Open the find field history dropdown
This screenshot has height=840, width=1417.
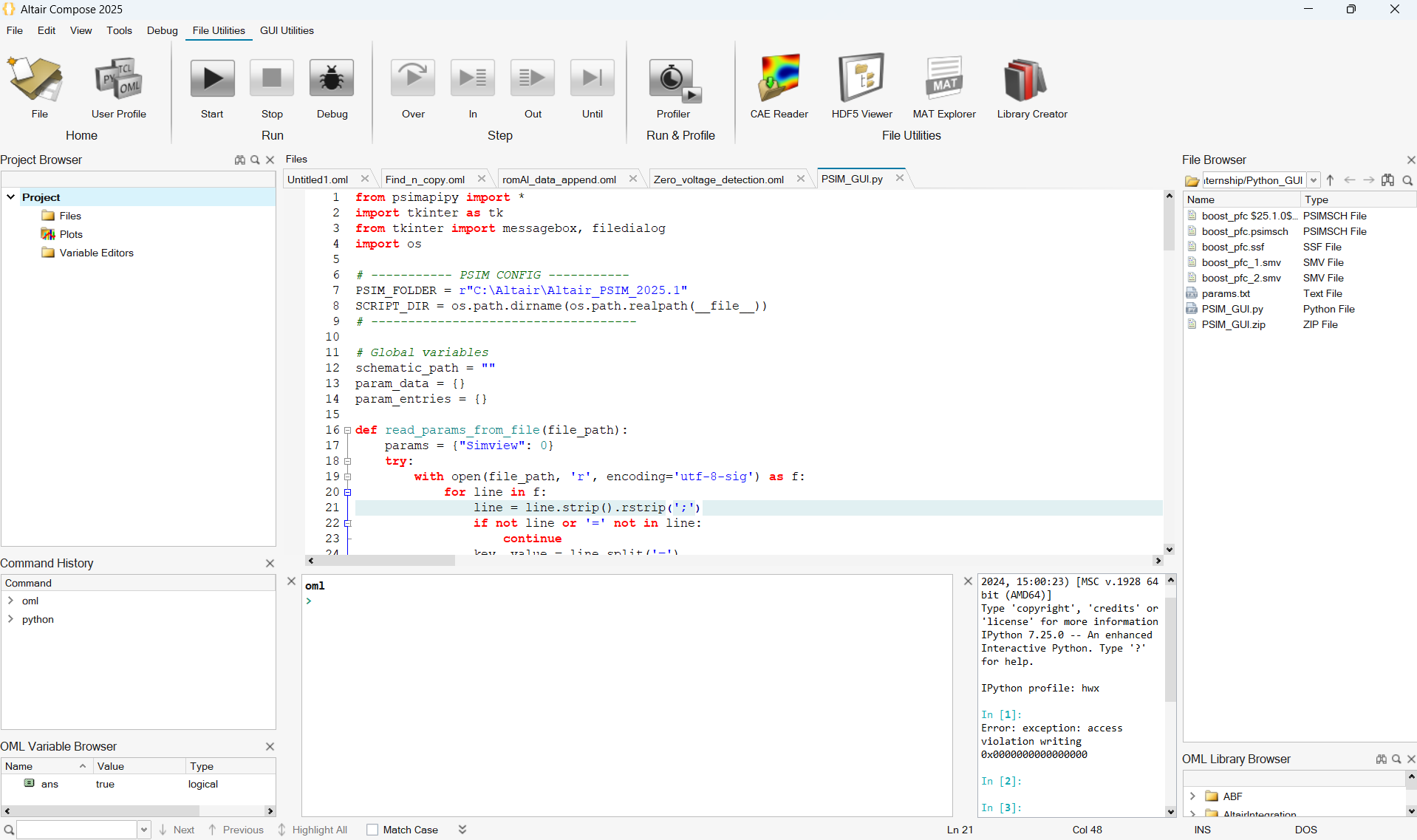coord(144,830)
